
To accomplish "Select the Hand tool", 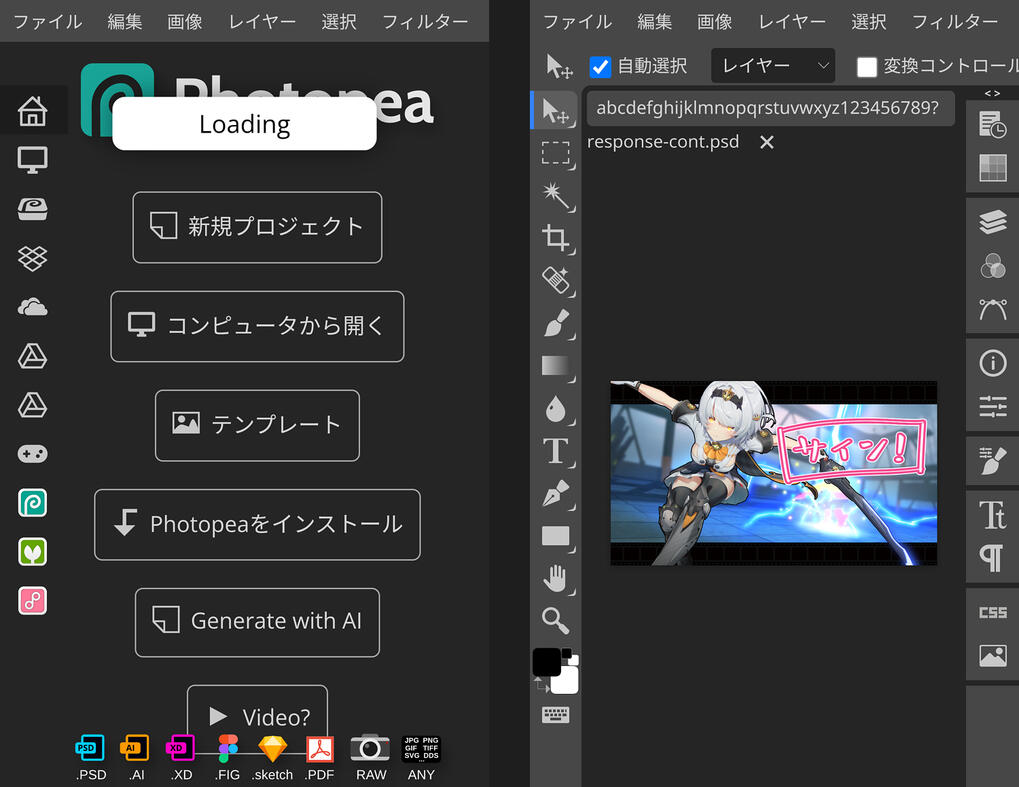I will pyautogui.click(x=556, y=579).
